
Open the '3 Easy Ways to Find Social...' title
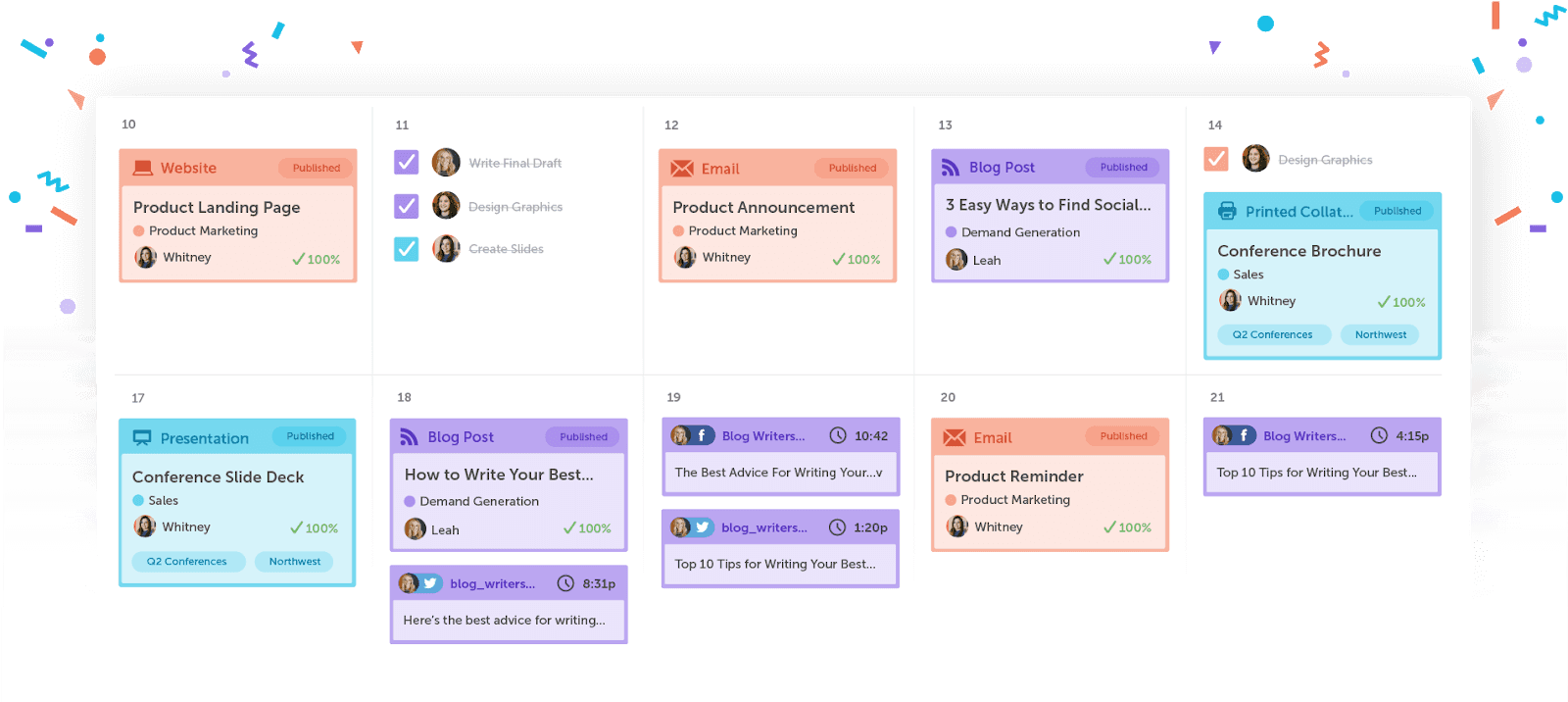point(1049,205)
